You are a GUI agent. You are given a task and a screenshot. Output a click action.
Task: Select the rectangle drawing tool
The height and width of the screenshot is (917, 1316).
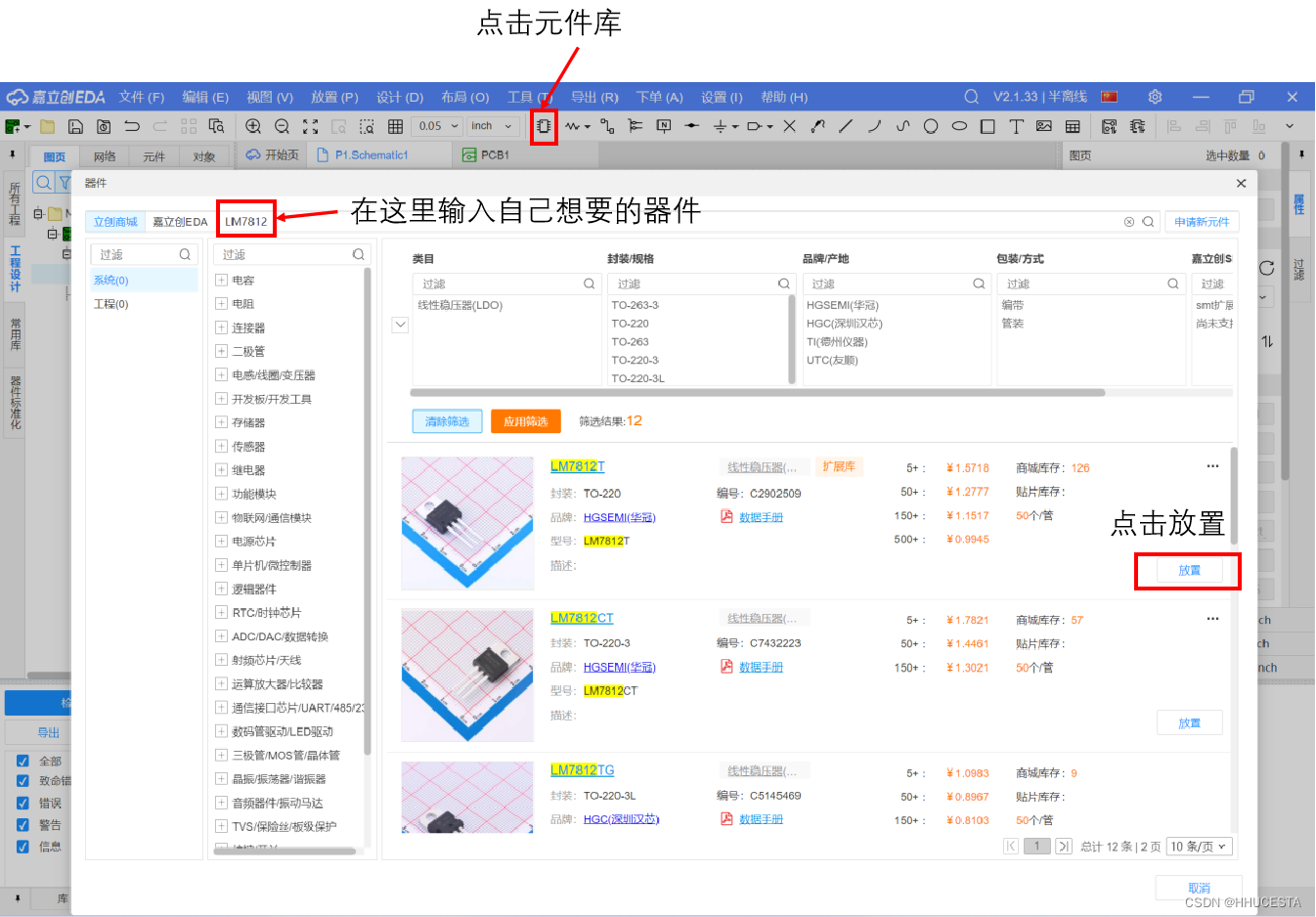987,126
